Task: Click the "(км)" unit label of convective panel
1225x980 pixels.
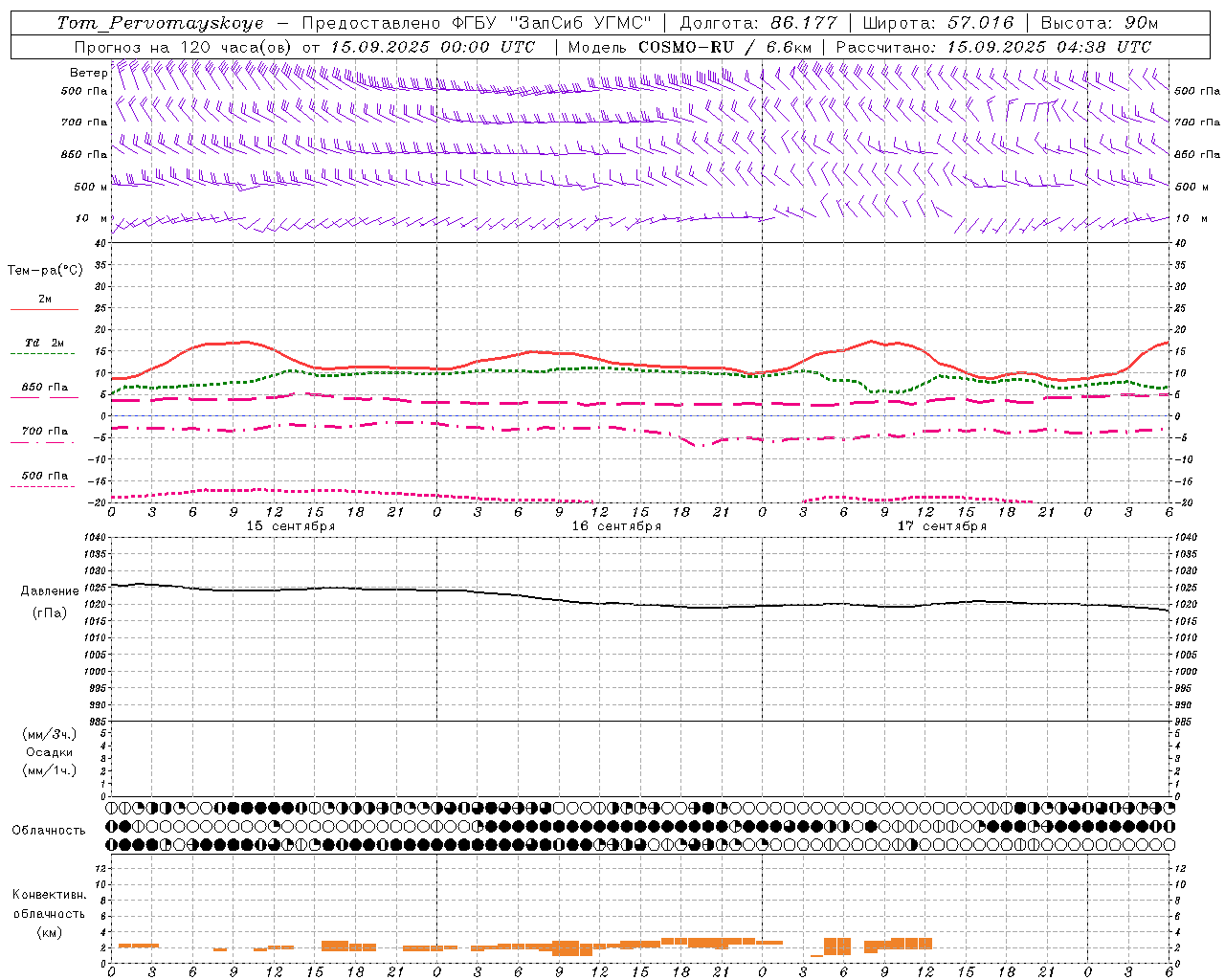Action: point(49,932)
